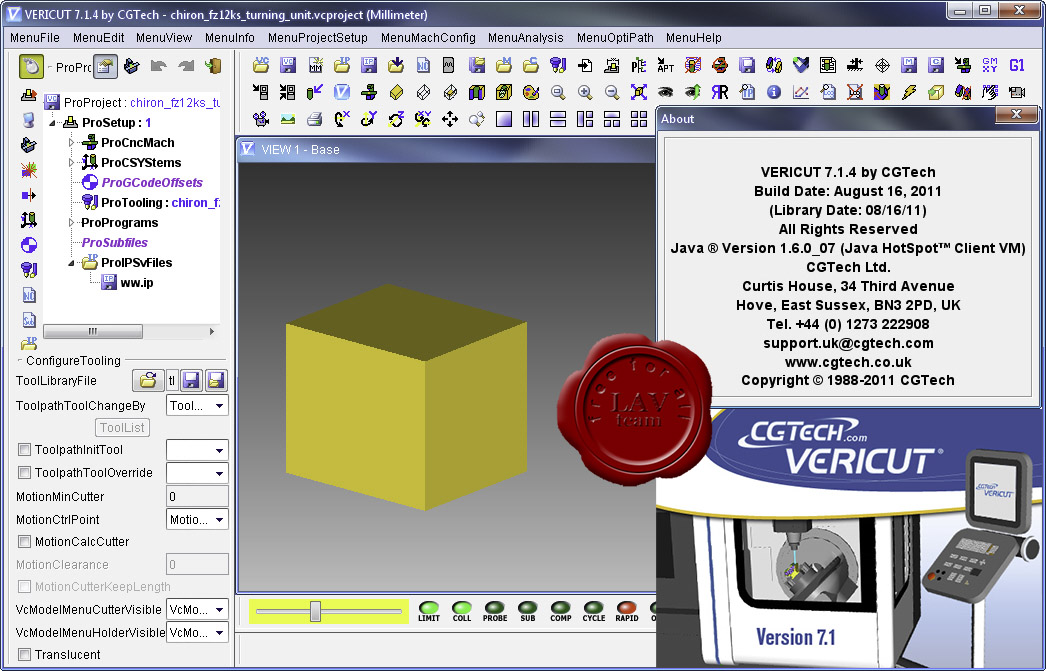The width and height of the screenshot is (1046, 671).
Task: Open VC project folder icon in toolbar
Action: 261,65
